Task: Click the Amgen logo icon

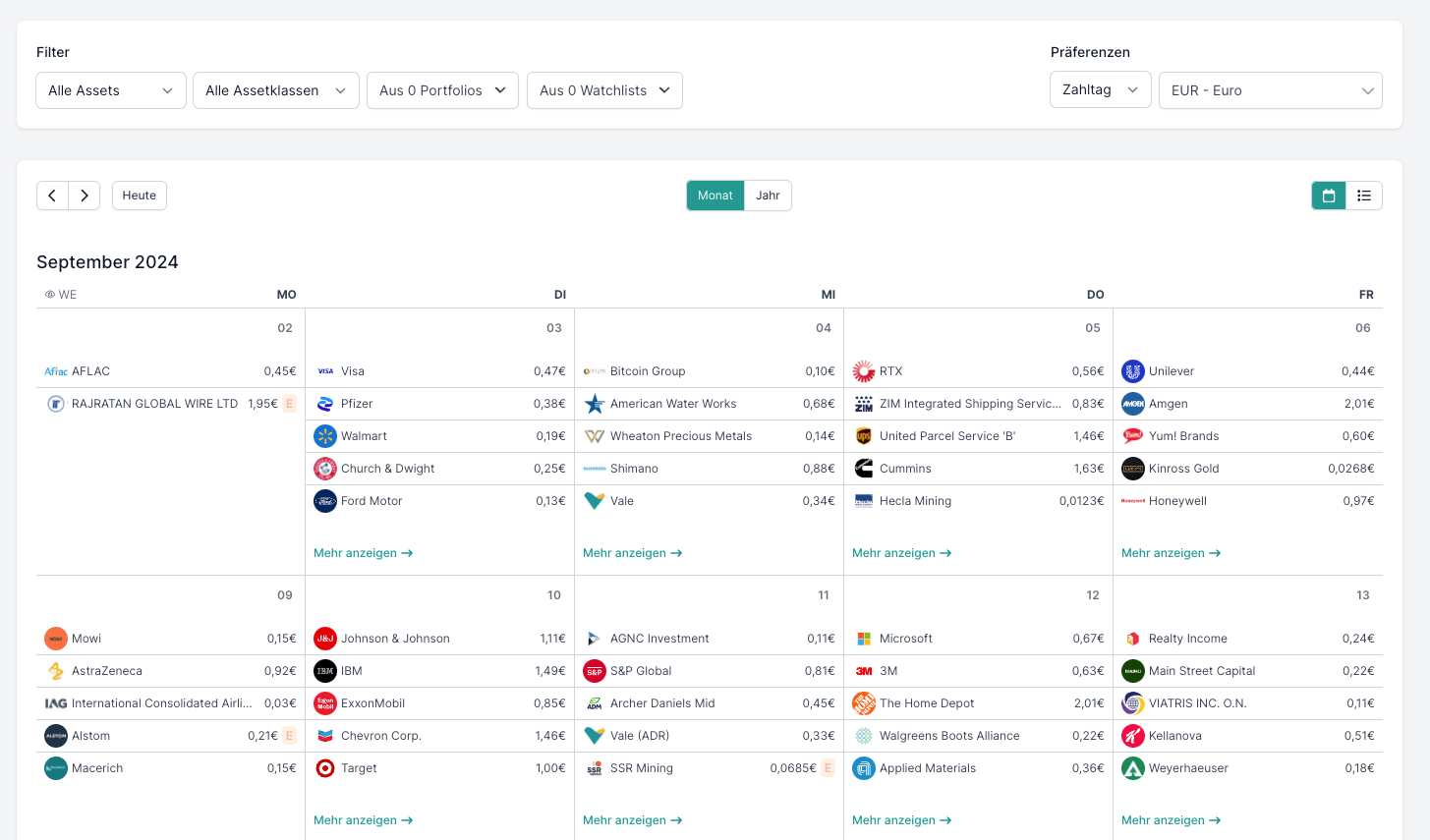Action: coord(1133,404)
